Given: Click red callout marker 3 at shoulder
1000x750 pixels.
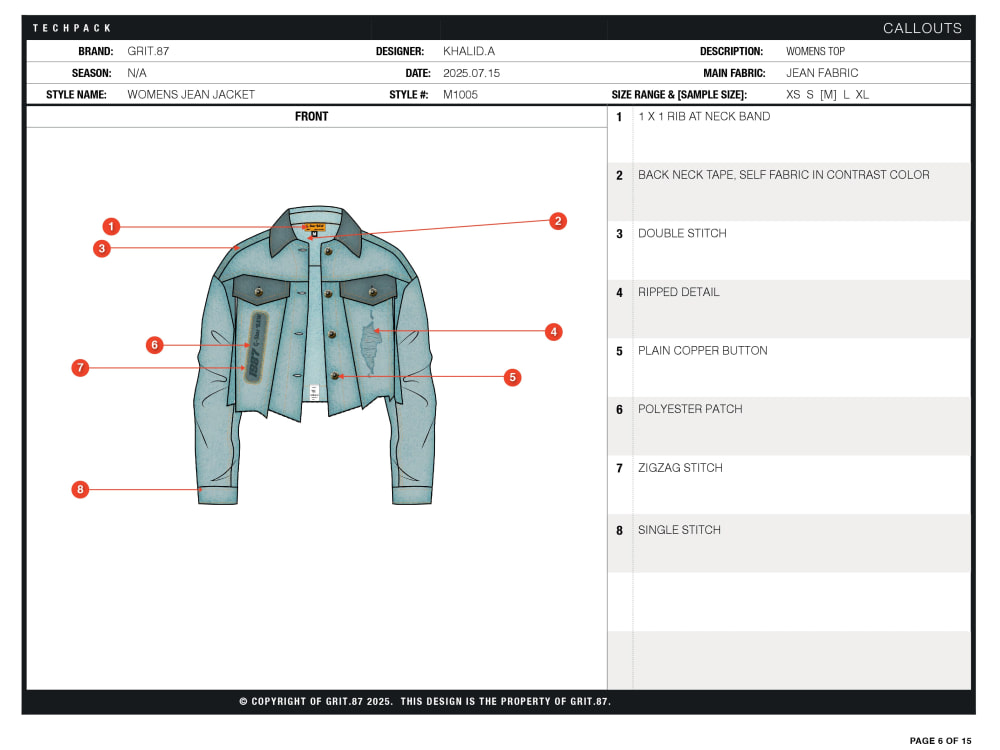Looking at the screenshot, I should pos(101,248).
